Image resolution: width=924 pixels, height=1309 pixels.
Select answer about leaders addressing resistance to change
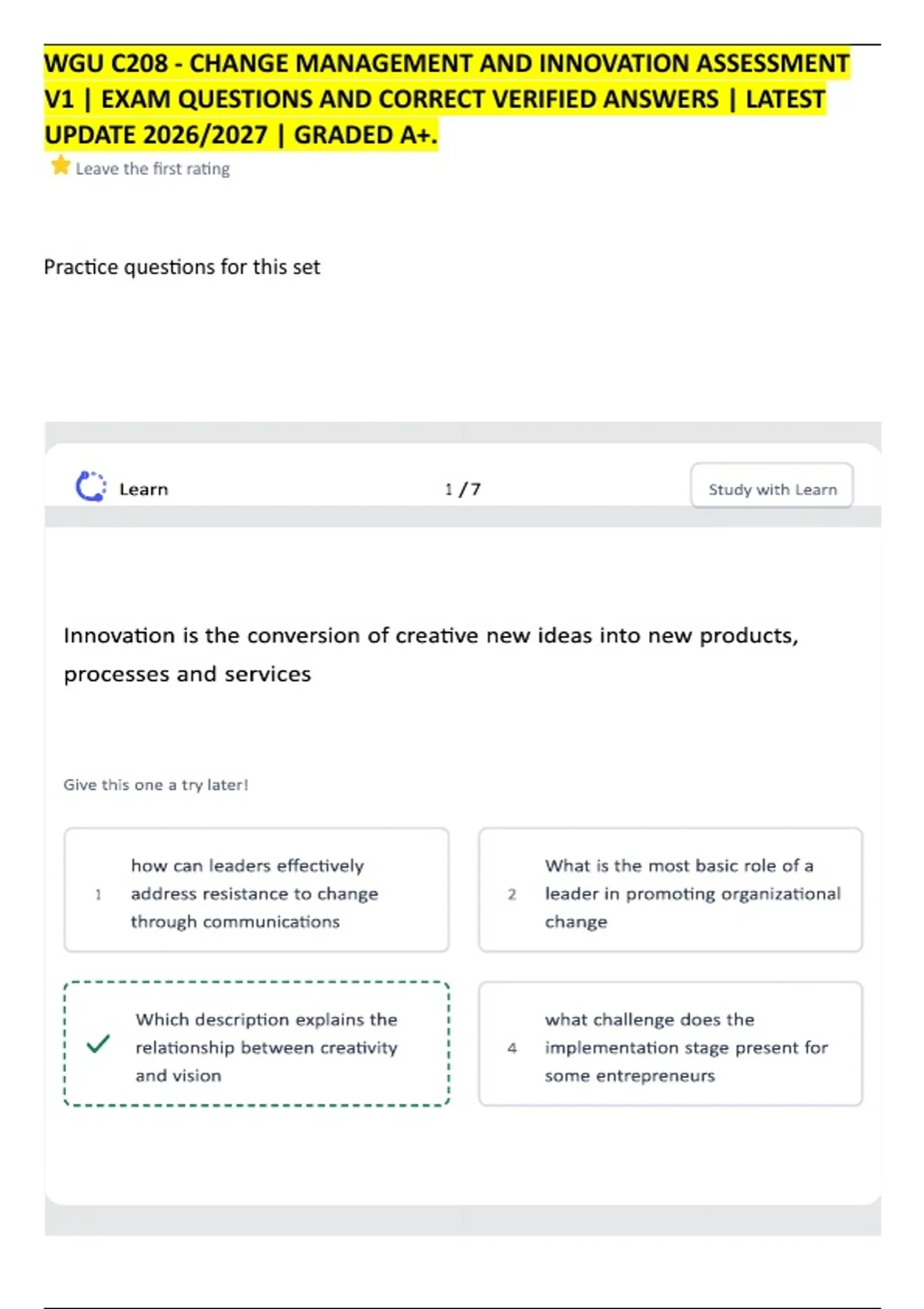[x=256, y=890]
